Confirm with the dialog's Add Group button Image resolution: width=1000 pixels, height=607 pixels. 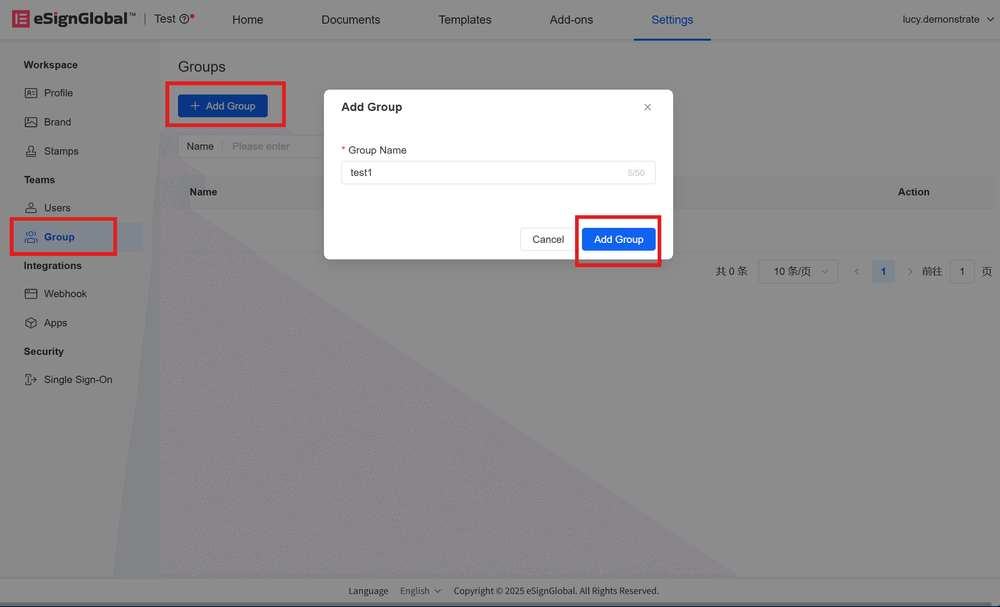tap(618, 240)
